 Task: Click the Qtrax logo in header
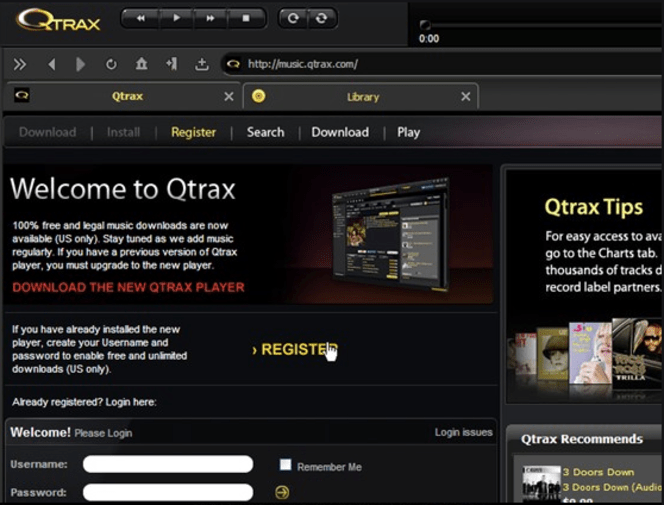58,20
